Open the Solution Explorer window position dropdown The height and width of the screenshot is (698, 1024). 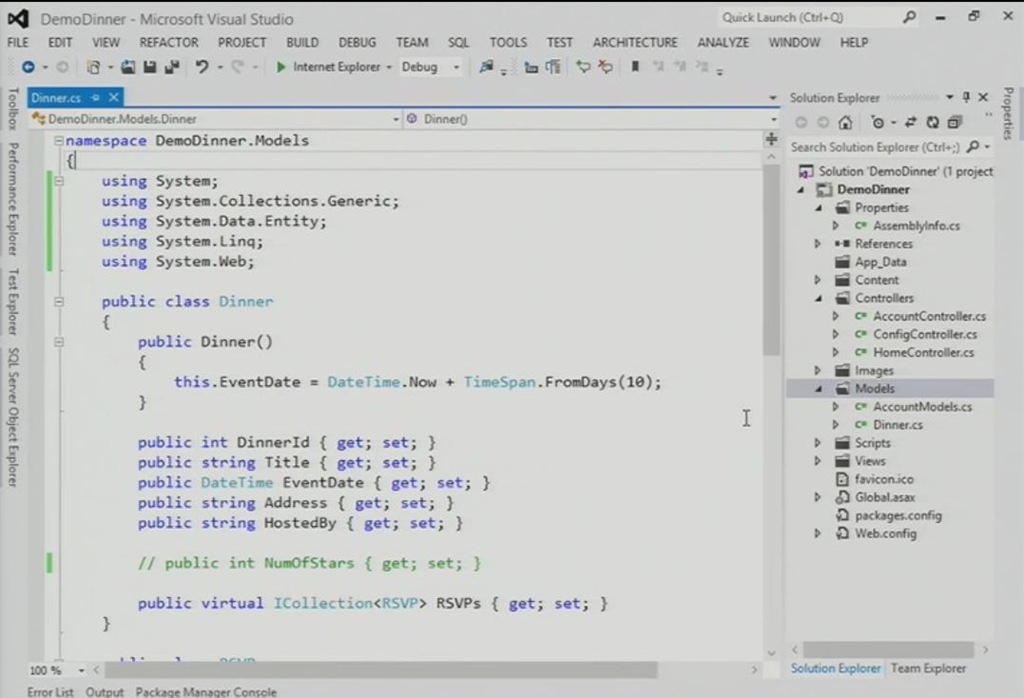coord(950,97)
